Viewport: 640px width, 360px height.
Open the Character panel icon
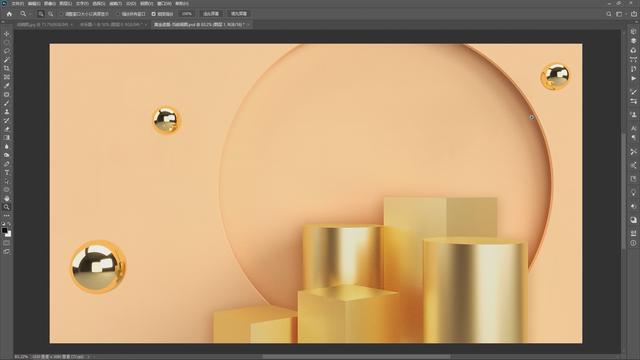coord(633,129)
